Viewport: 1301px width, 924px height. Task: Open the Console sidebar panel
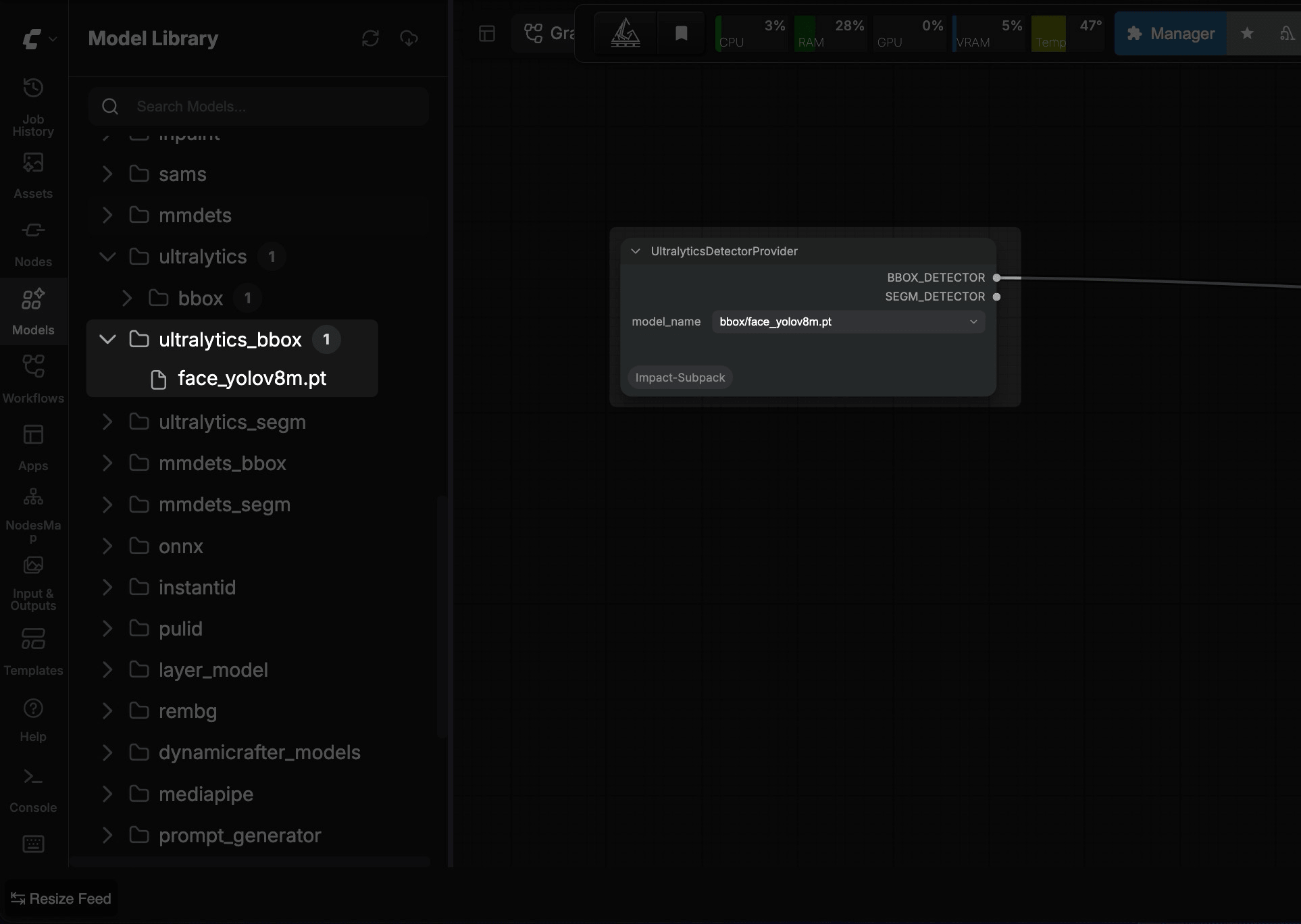[x=33, y=790]
